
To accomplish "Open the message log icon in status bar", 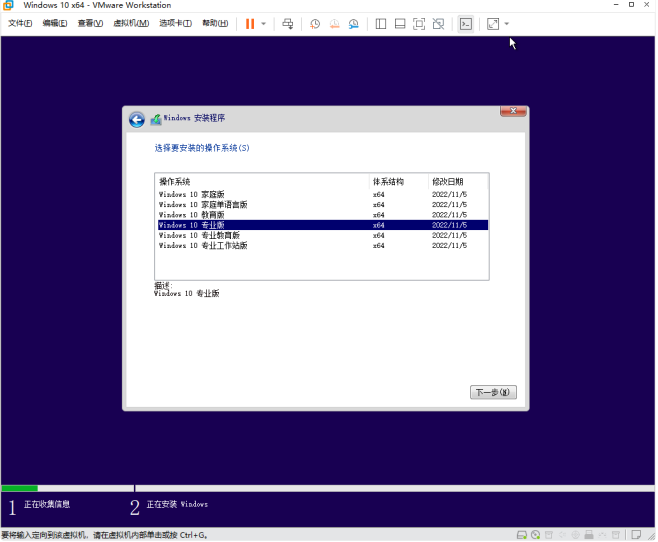I will coord(636,535).
